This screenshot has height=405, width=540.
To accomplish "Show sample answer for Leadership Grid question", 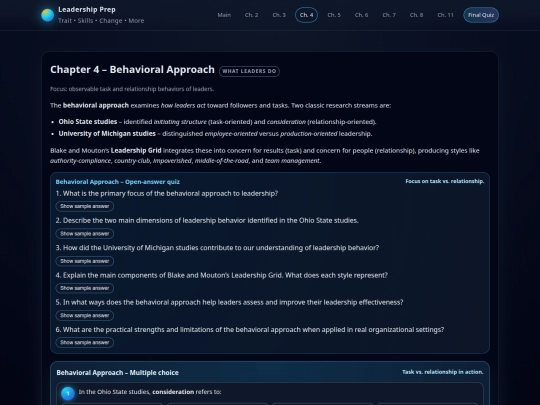I will tap(85, 288).
